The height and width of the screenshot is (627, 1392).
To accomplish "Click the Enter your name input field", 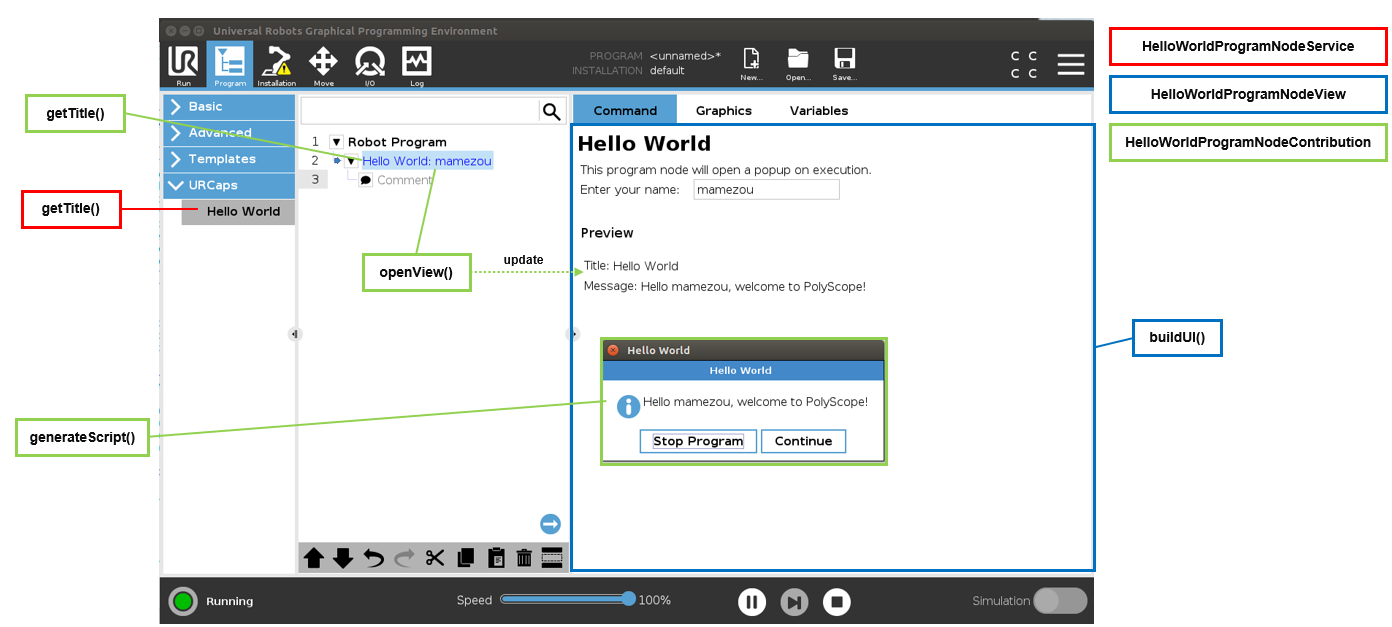I will click(766, 190).
